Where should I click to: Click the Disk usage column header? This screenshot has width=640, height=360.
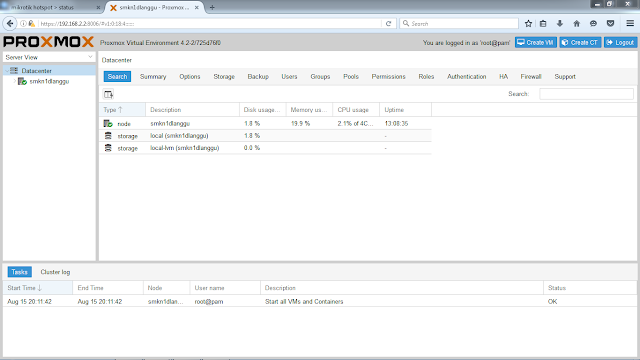pyautogui.click(x=262, y=110)
